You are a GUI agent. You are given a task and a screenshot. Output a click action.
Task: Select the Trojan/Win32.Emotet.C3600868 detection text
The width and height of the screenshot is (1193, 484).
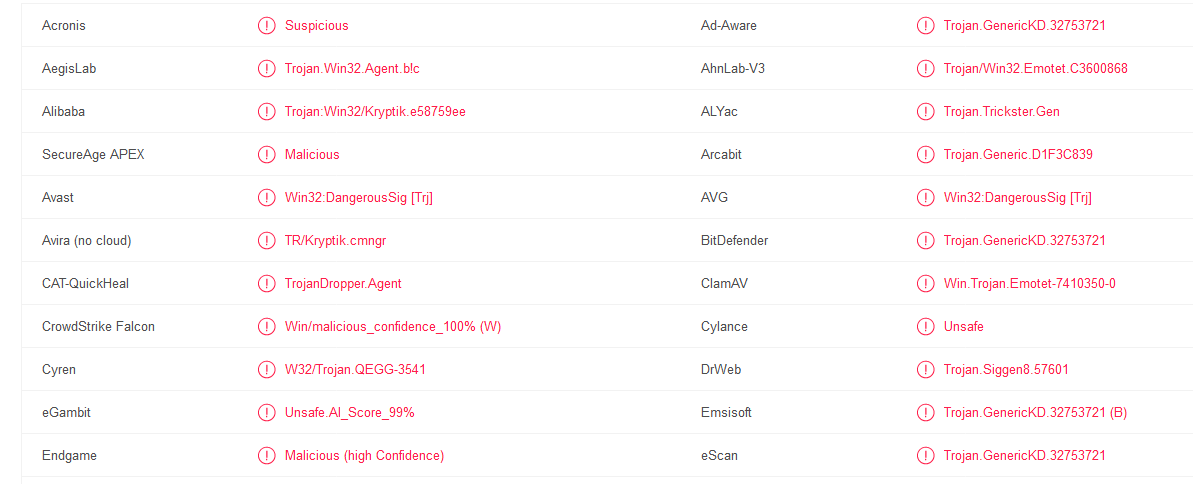(x=1036, y=68)
